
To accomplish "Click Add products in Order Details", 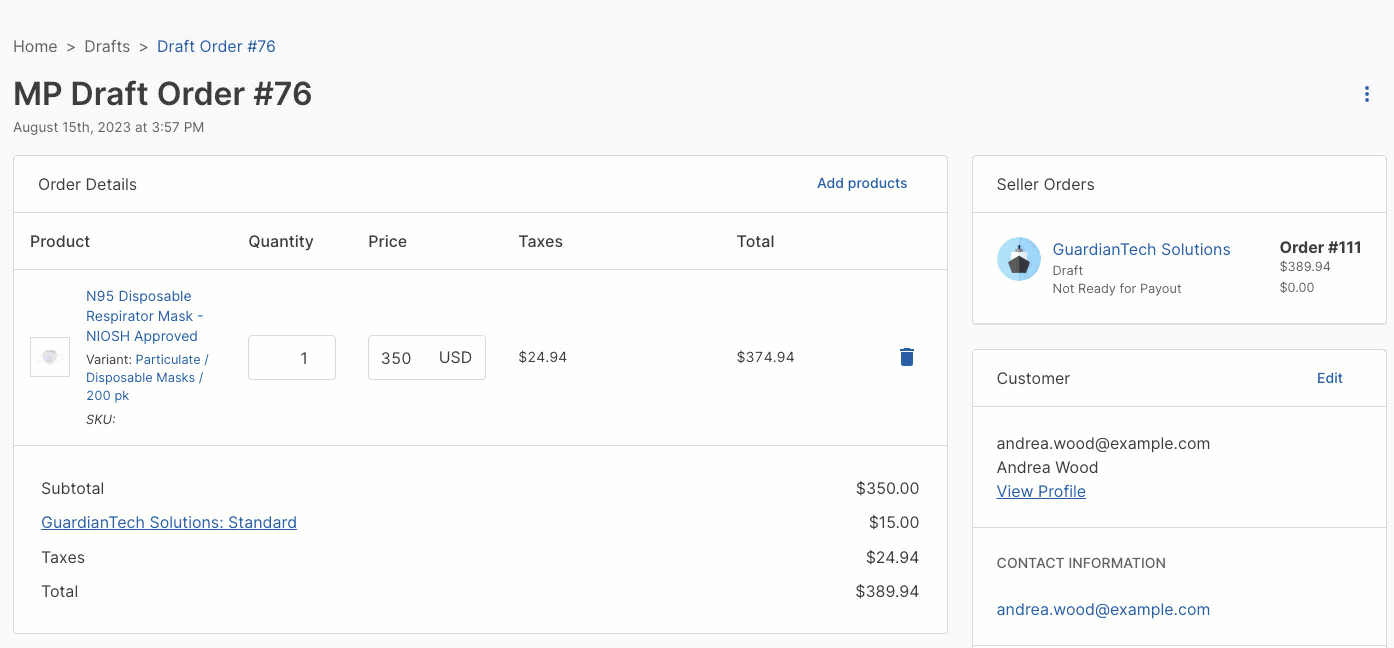I will pyautogui.click(x=861, y=184).
